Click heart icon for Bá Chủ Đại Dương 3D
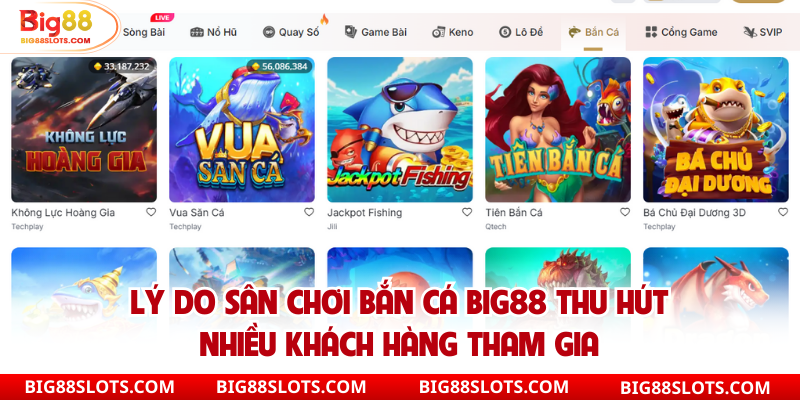The height and width of the screenshot is (400, 800). coord(783,212)
